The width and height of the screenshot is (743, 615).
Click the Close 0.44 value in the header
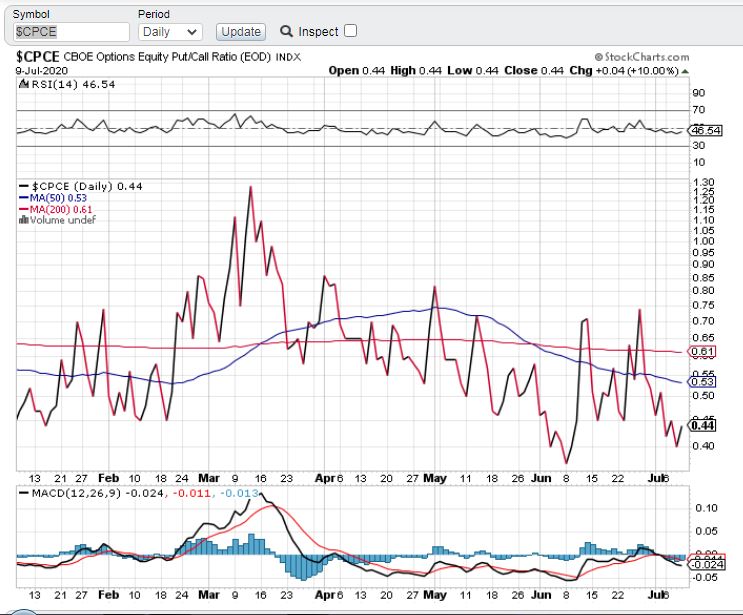coord(534,71)
